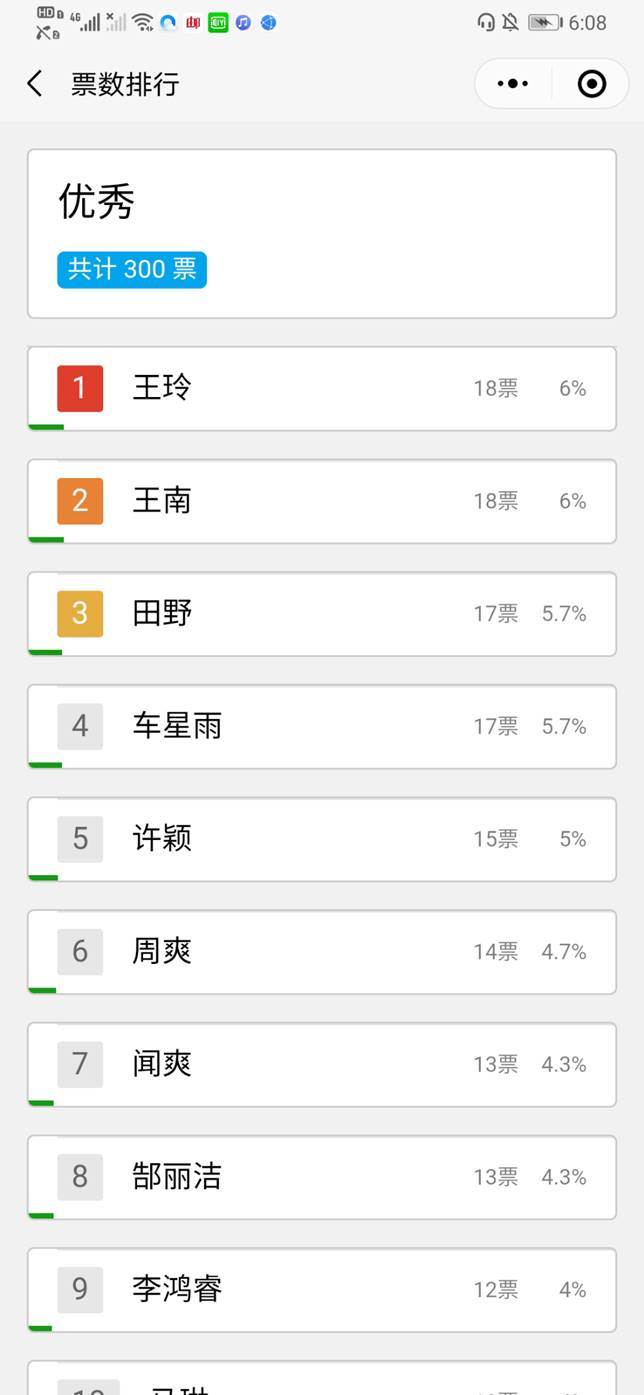
Task: Tap the red rank 1 badge
Action: tap(80, 388)
